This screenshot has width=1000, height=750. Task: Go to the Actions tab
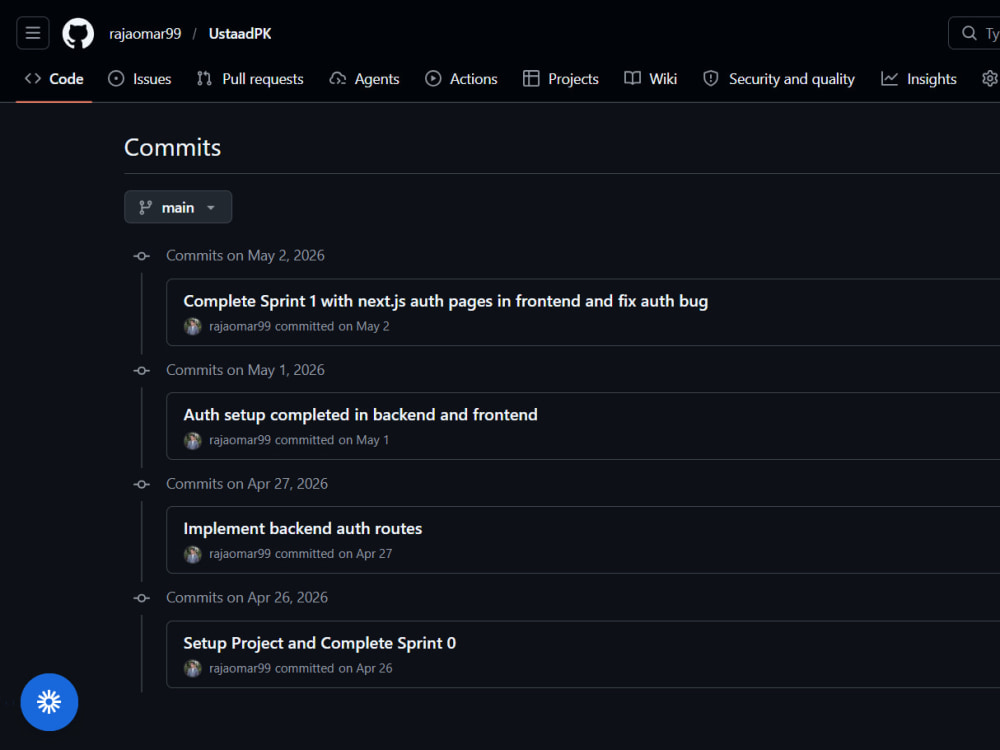pyautogui.click(x=461, y=78)
